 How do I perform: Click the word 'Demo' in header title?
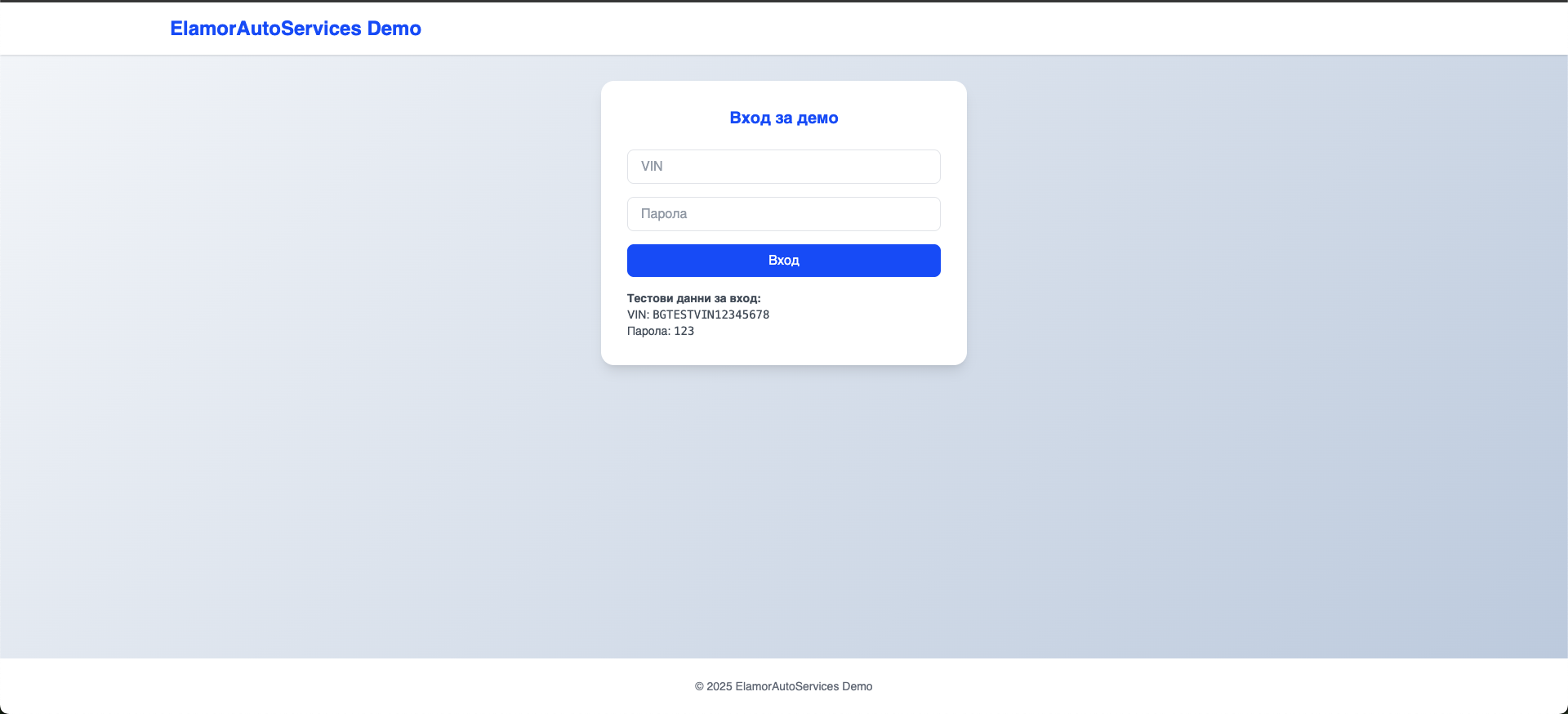click(x=394, y=29)
